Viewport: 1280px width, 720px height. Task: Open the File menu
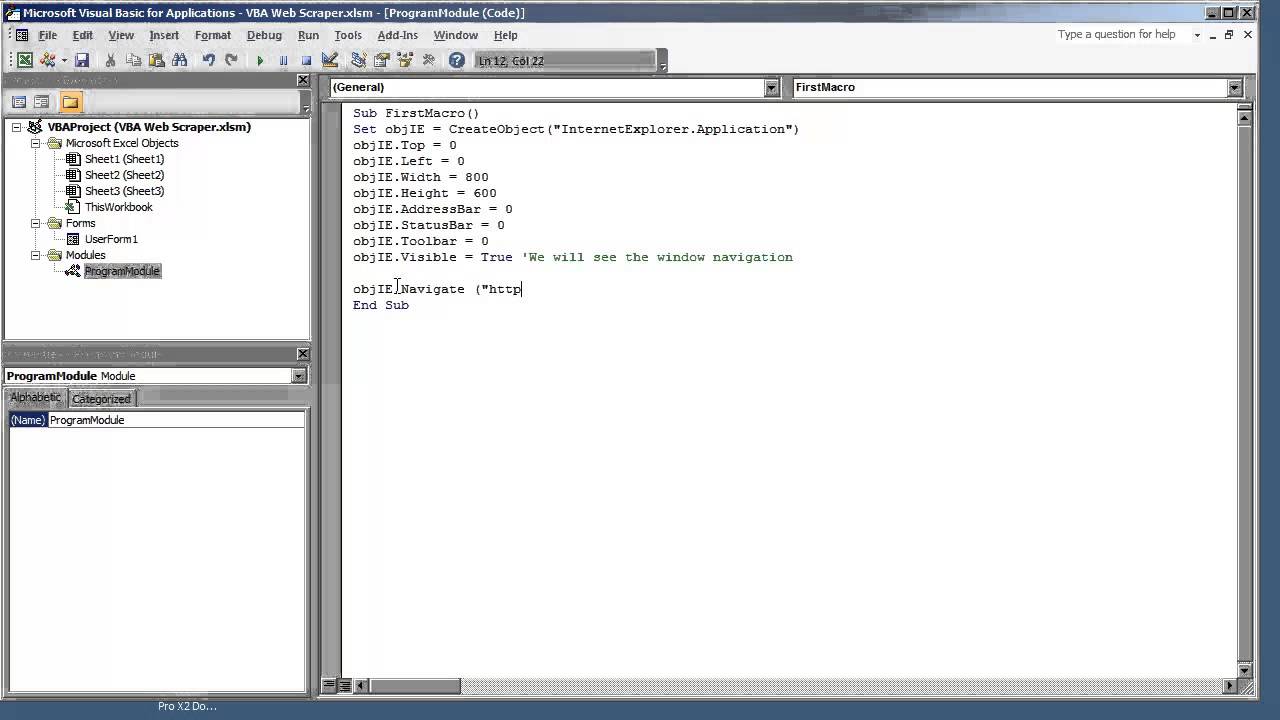[47, 35]
